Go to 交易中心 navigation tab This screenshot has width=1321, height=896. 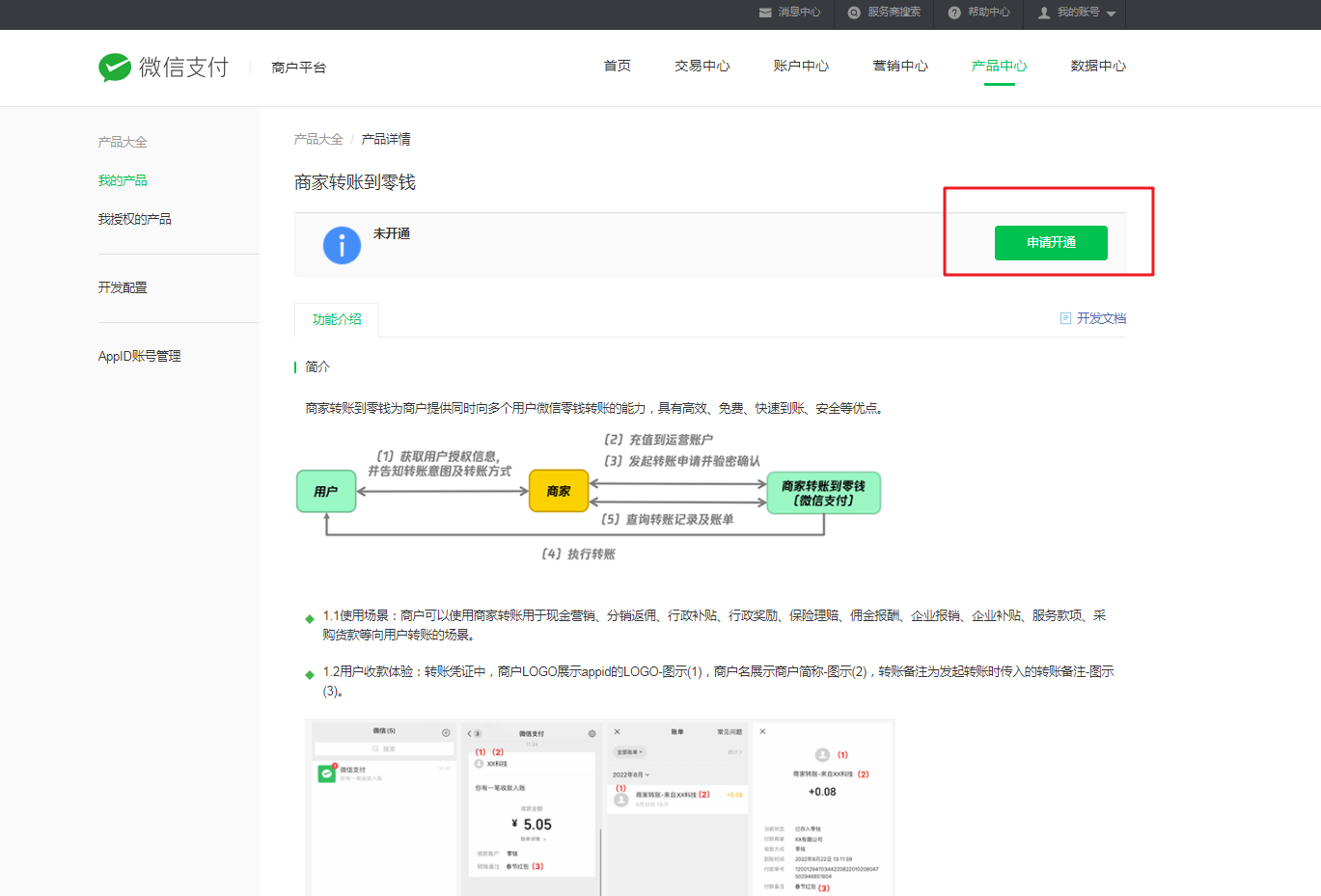pyautogui.click(x=702, y=66)
